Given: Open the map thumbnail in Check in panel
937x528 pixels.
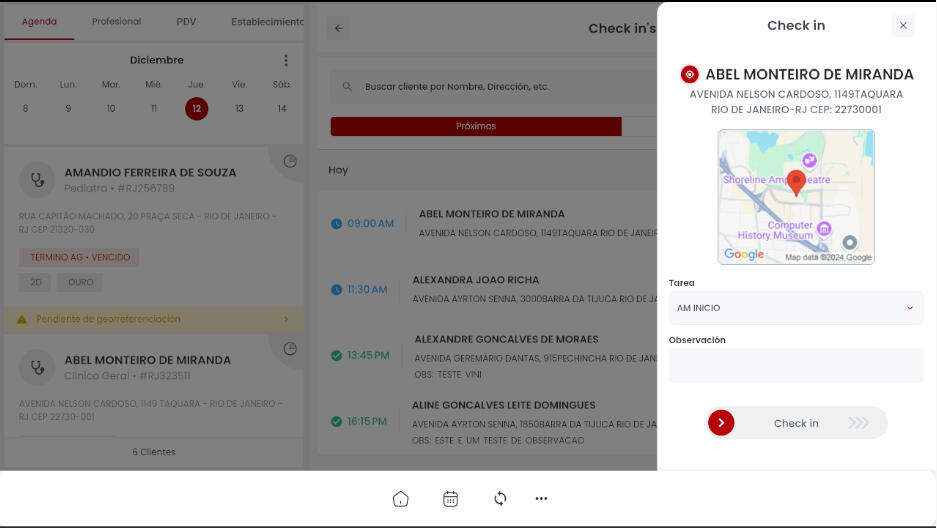Looking at the screenshot, I should 796,197.
